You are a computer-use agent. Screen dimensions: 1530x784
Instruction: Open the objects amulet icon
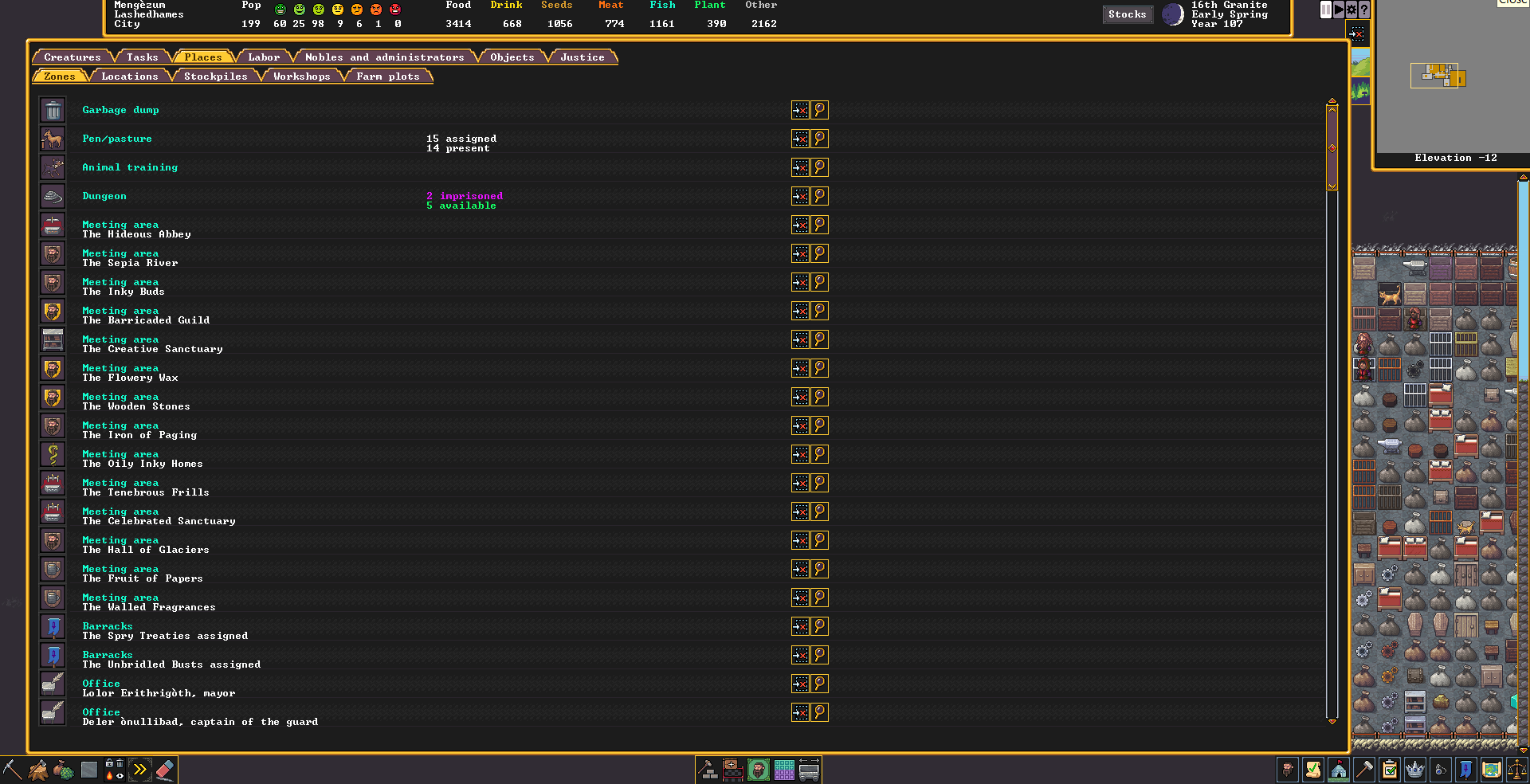(x=1441, y=770)
